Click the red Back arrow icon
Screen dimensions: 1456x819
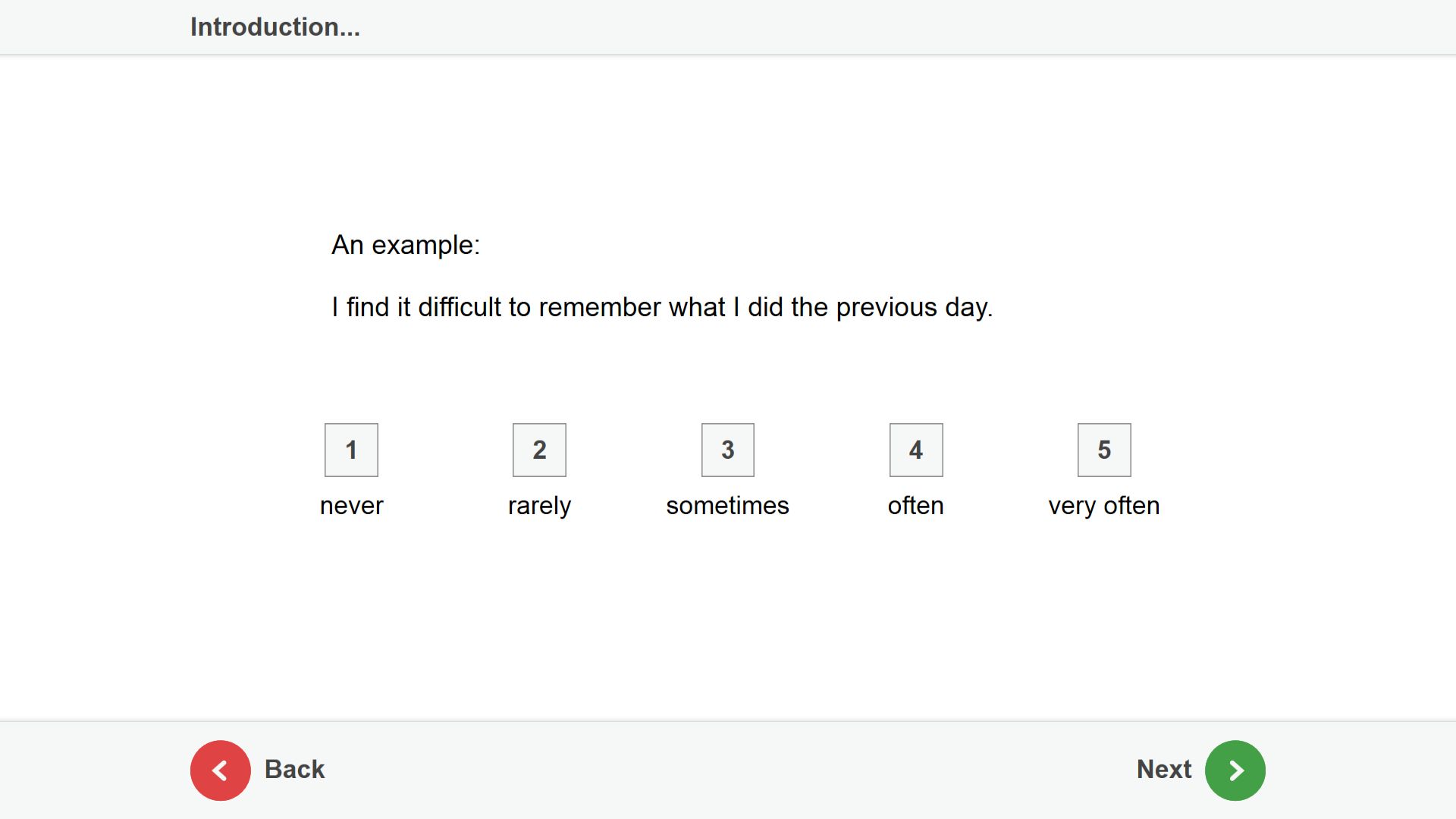[x=220, y=770]
